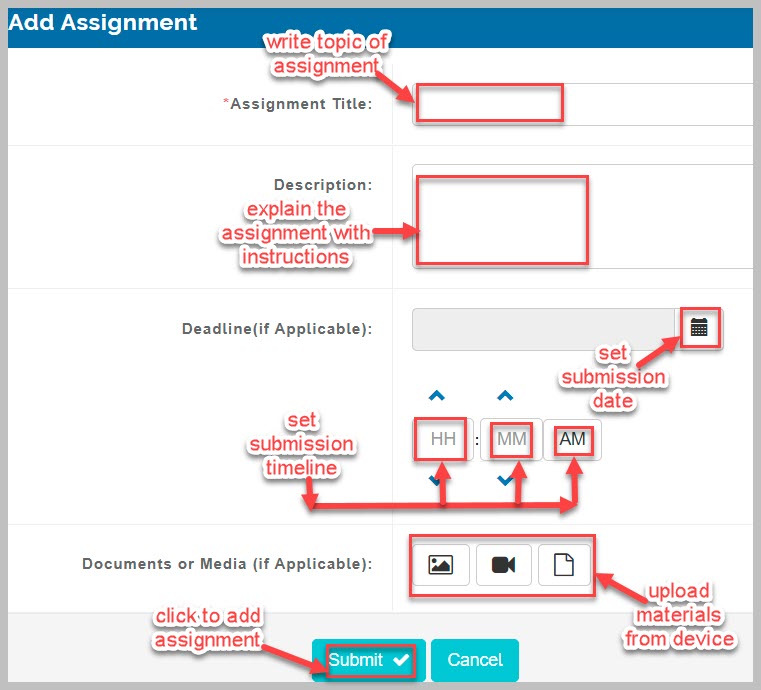Image resolution: width=761 pixels, height=690 pixels.
Task: Click the 'Description:' label
Action: [x=323, y=184]
